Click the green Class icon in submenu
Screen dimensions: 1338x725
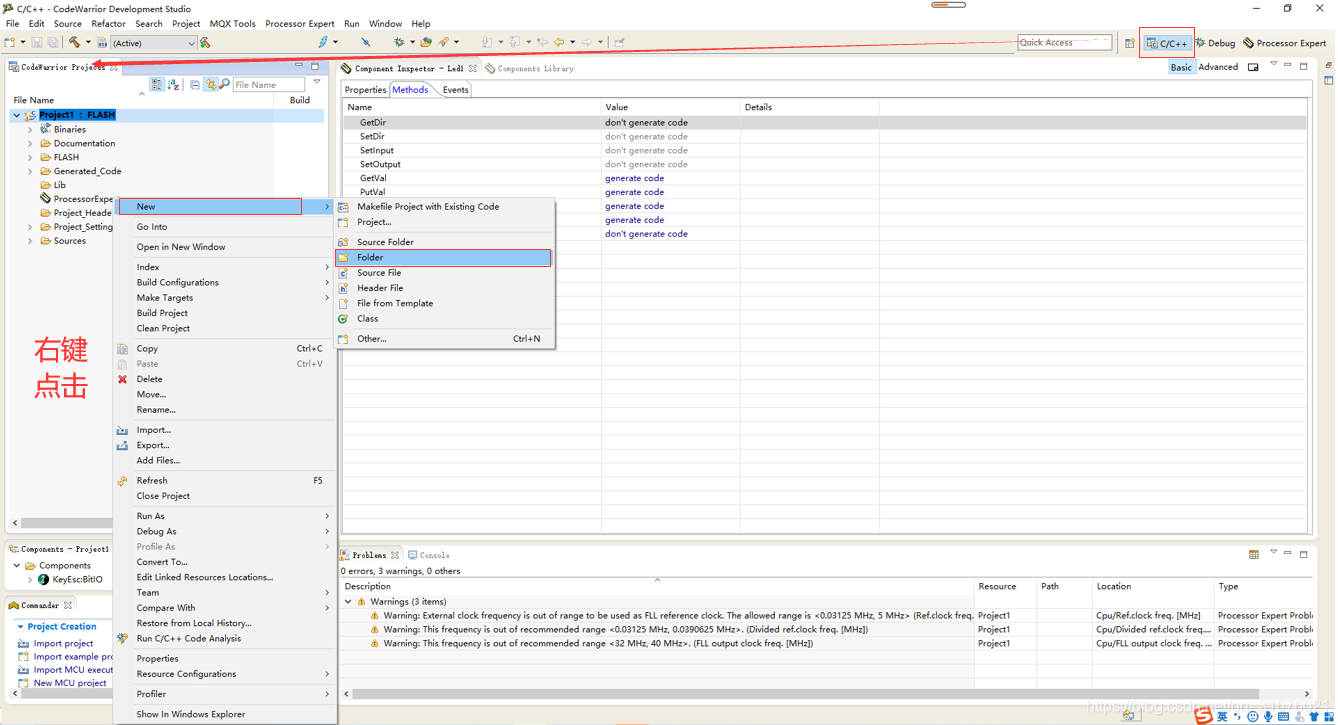click(x=343, y=319)
